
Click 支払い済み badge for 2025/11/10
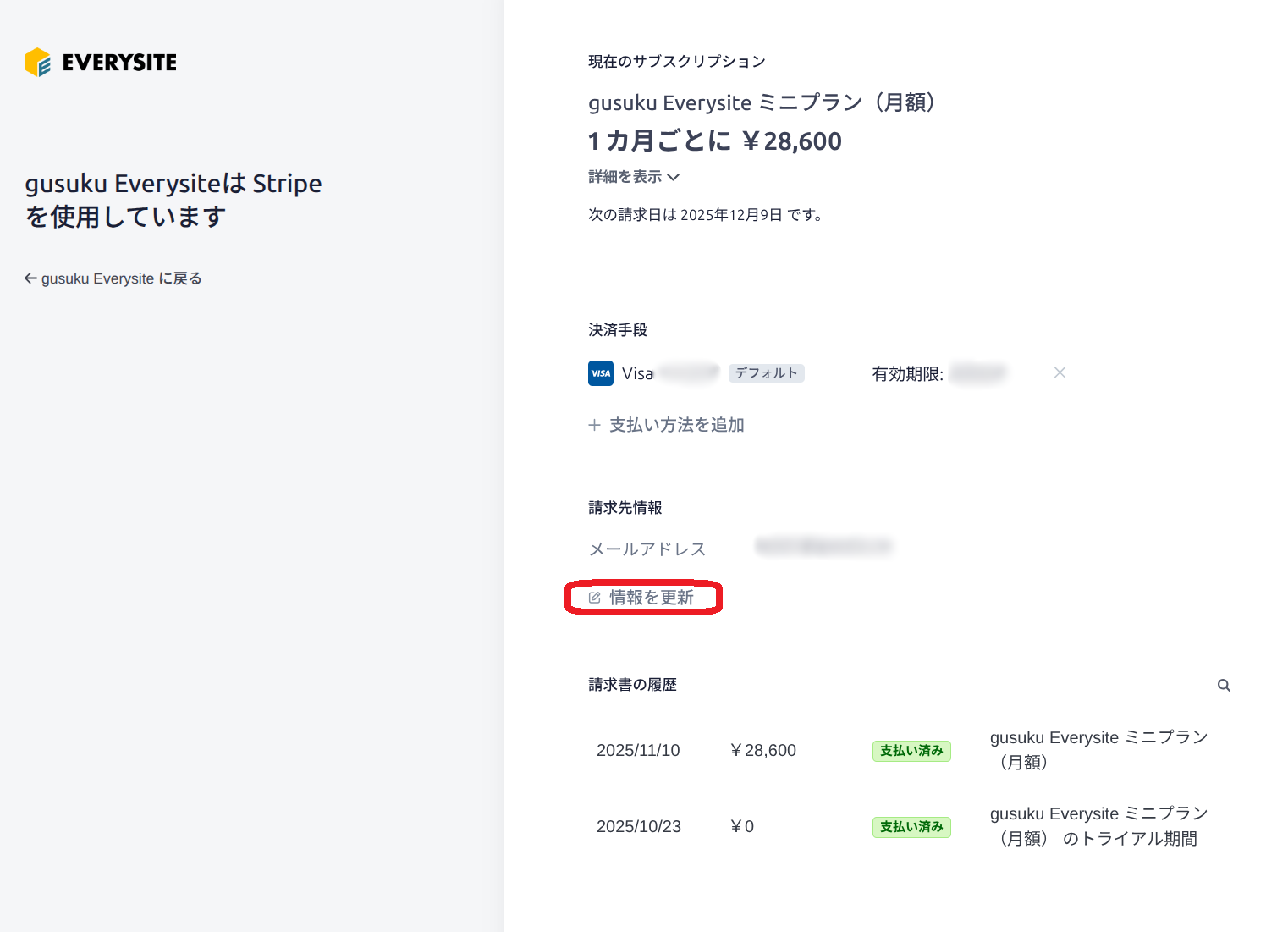[x=911, y=751]
